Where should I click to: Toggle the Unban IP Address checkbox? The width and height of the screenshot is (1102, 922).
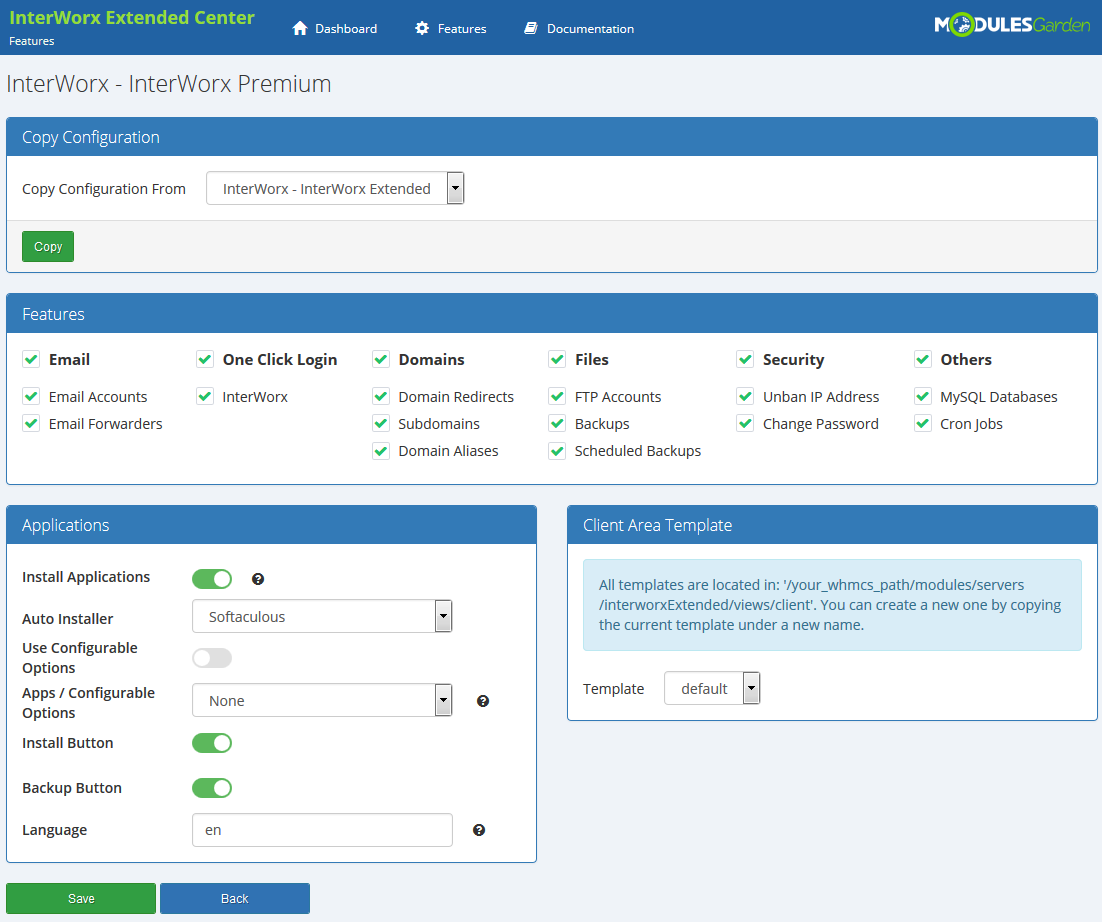tap(746, 396)
